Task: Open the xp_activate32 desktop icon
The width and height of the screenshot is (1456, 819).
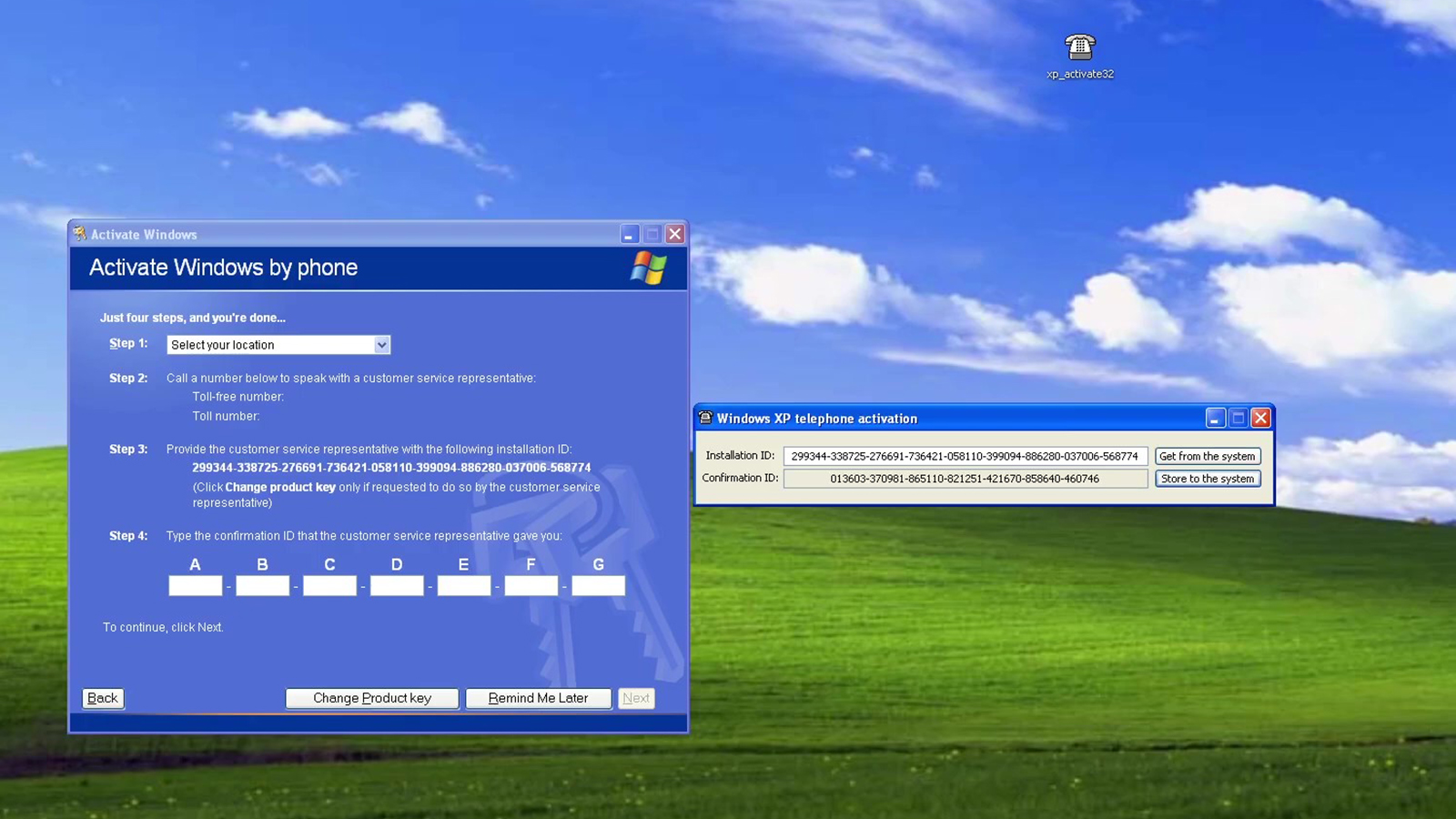Action: (1080, 56)
